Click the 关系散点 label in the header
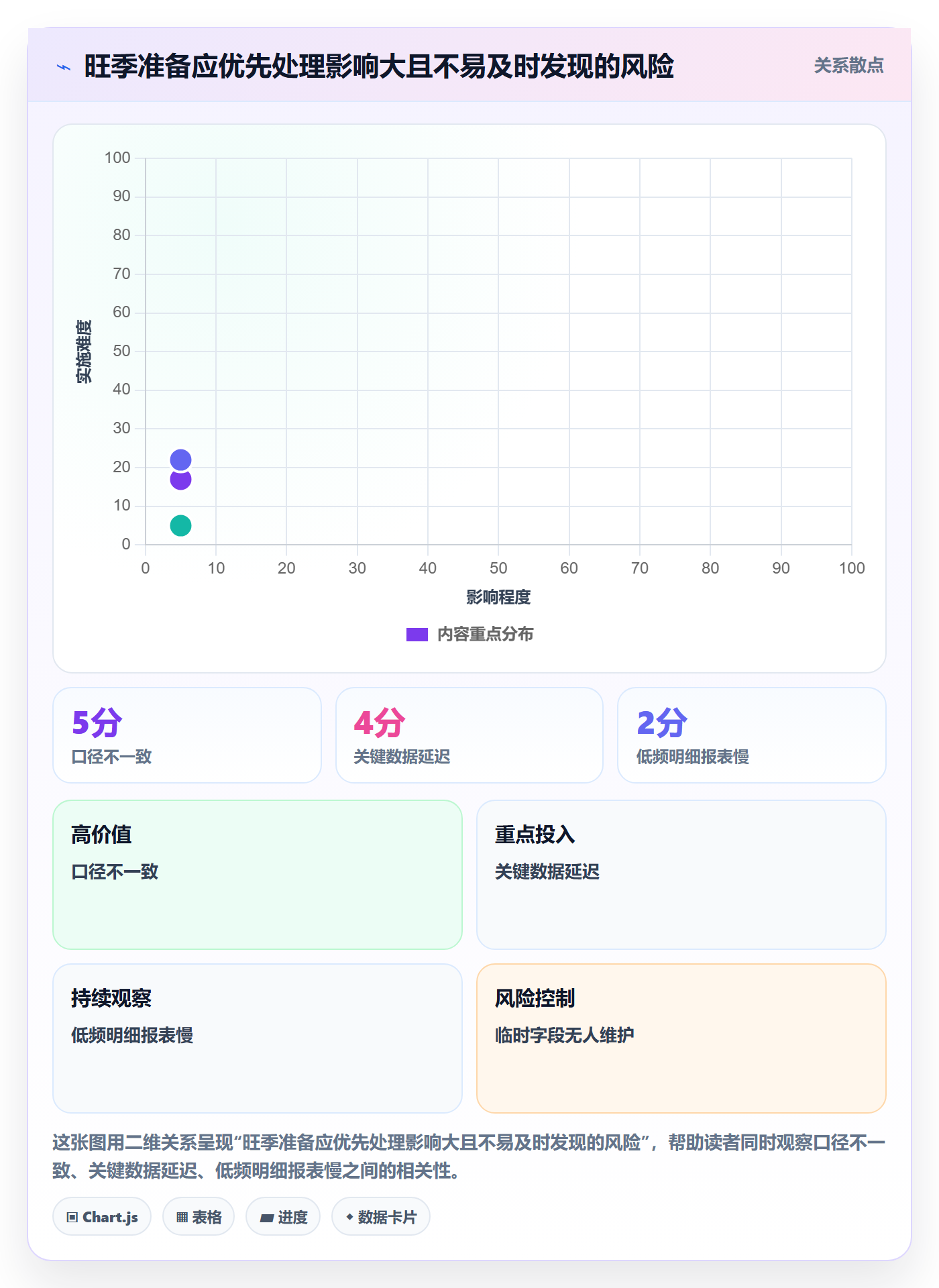The height and width of the screenshot is (1288, 939). [x=848, y=65]
